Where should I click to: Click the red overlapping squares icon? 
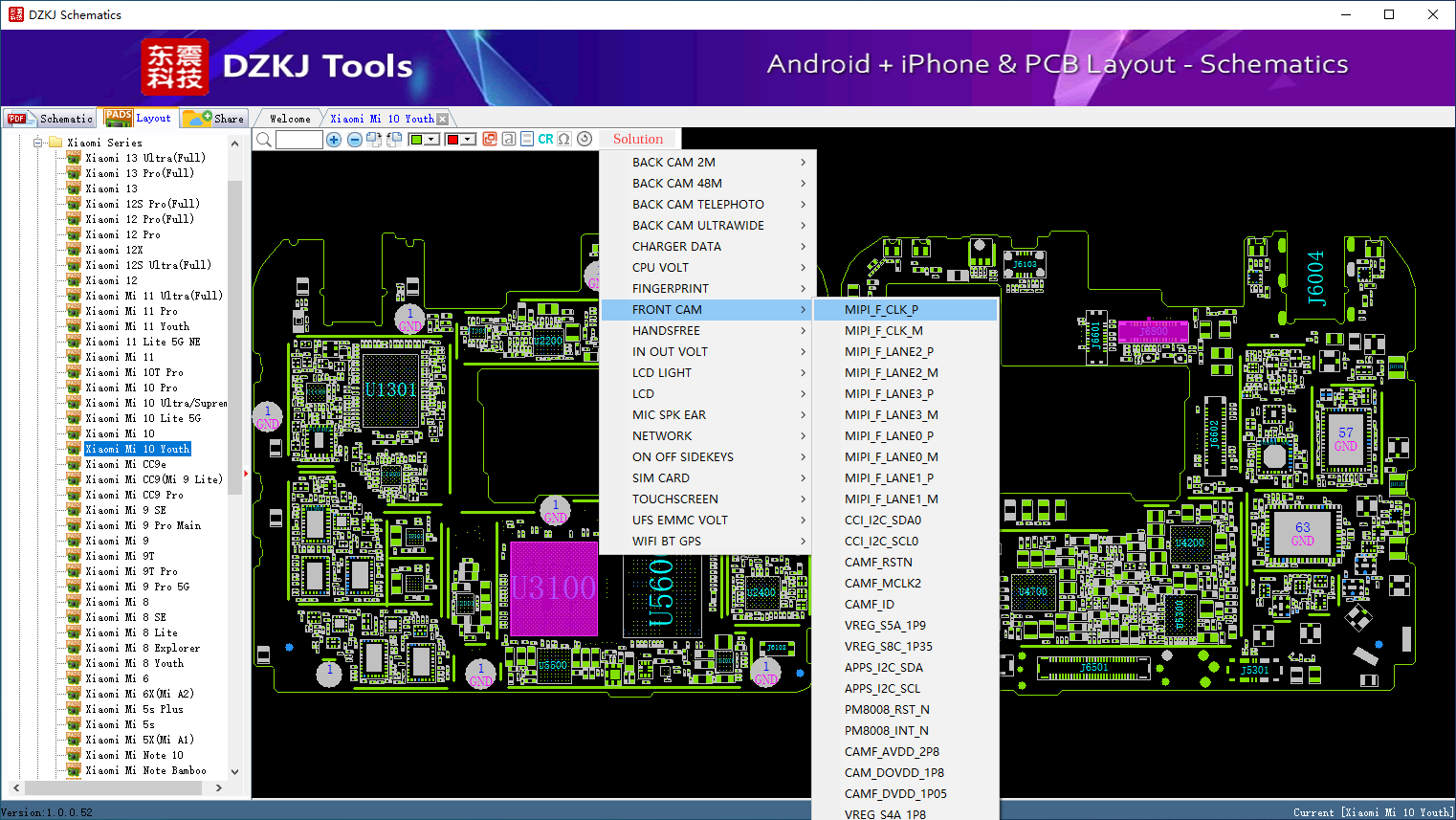pos(490,140)
